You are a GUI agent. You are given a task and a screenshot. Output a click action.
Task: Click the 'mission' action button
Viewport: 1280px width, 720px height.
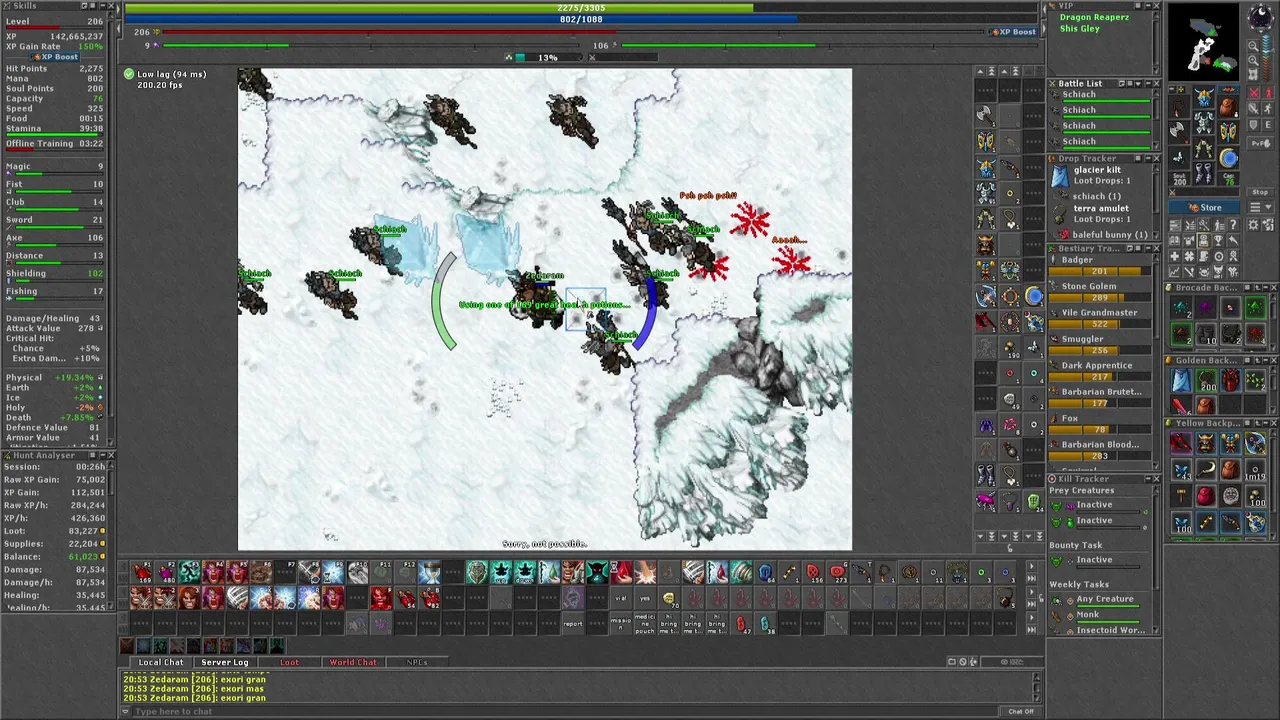coord(621,623)
